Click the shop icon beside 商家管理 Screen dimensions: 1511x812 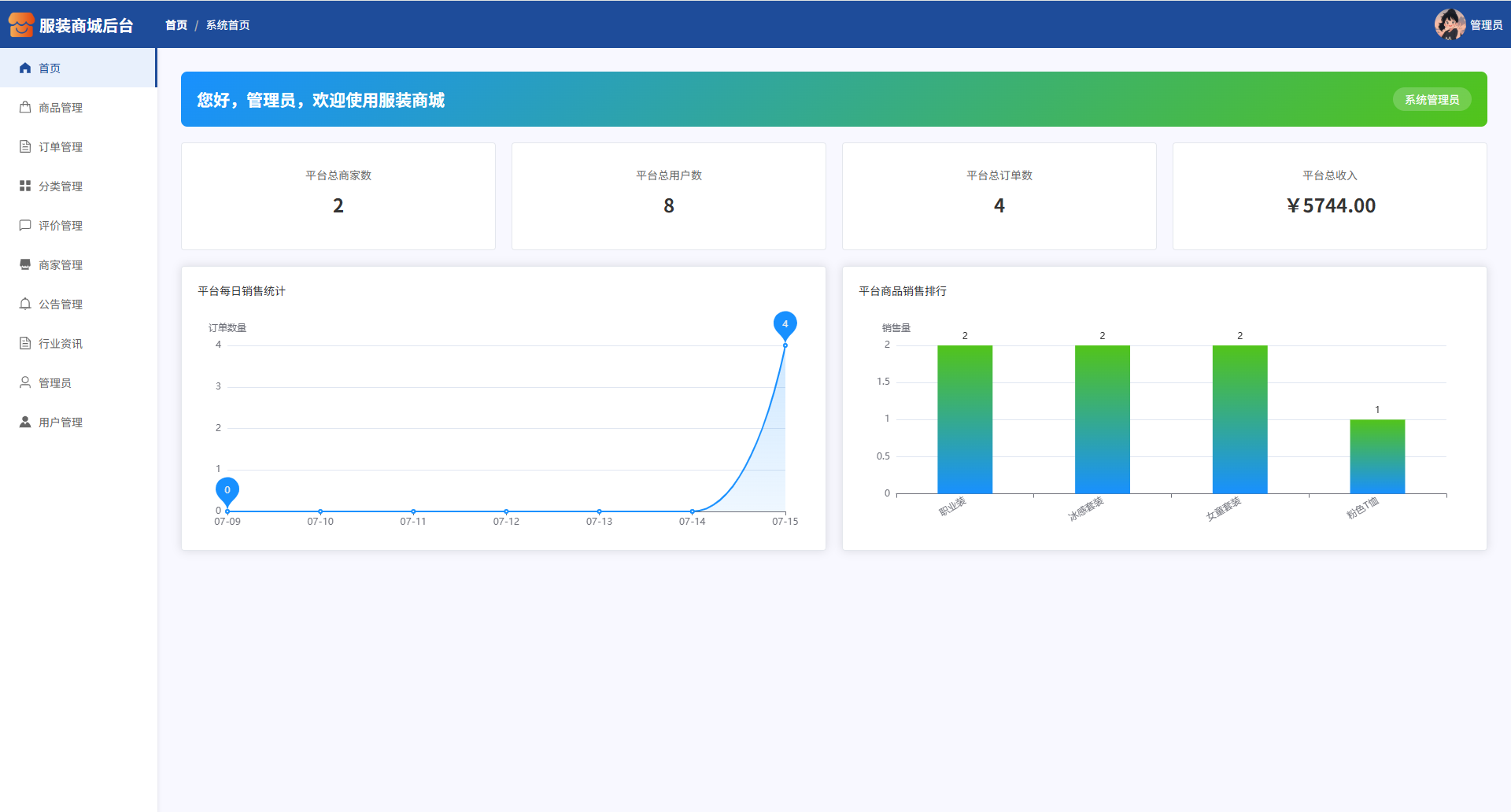(25, 265)
